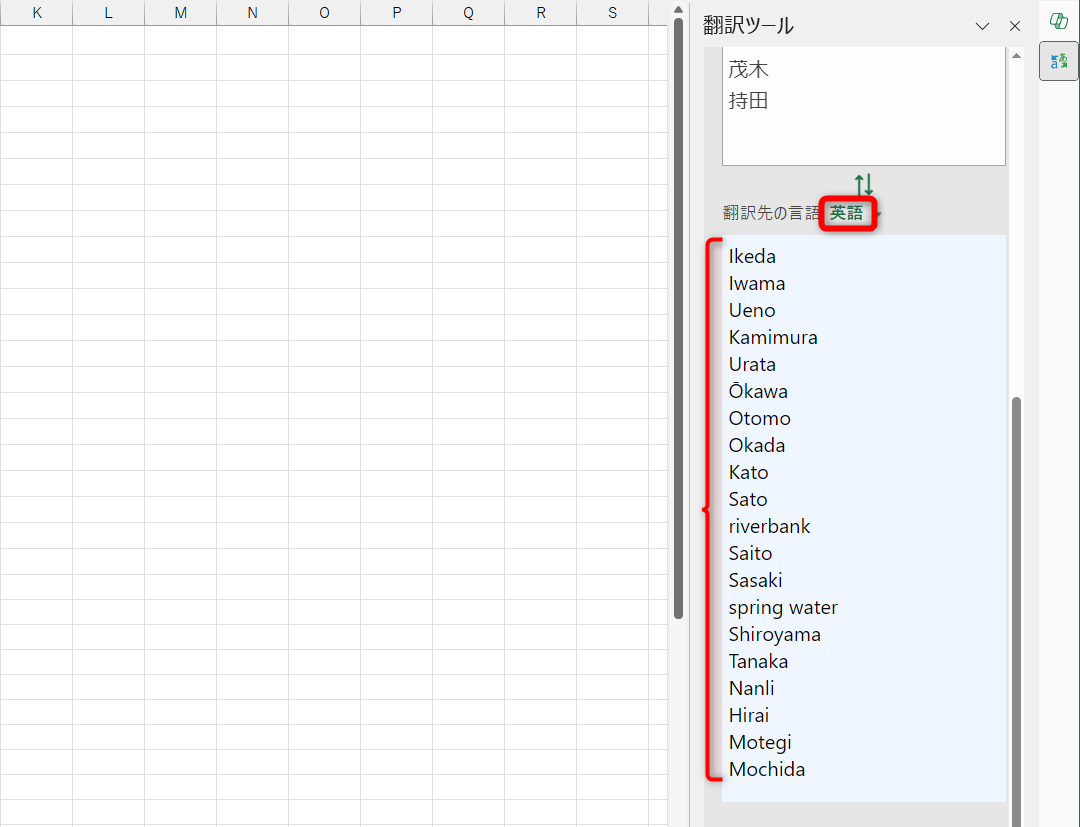Select column L header
This screenshot has width=1080, height=827.
(108, 12)
